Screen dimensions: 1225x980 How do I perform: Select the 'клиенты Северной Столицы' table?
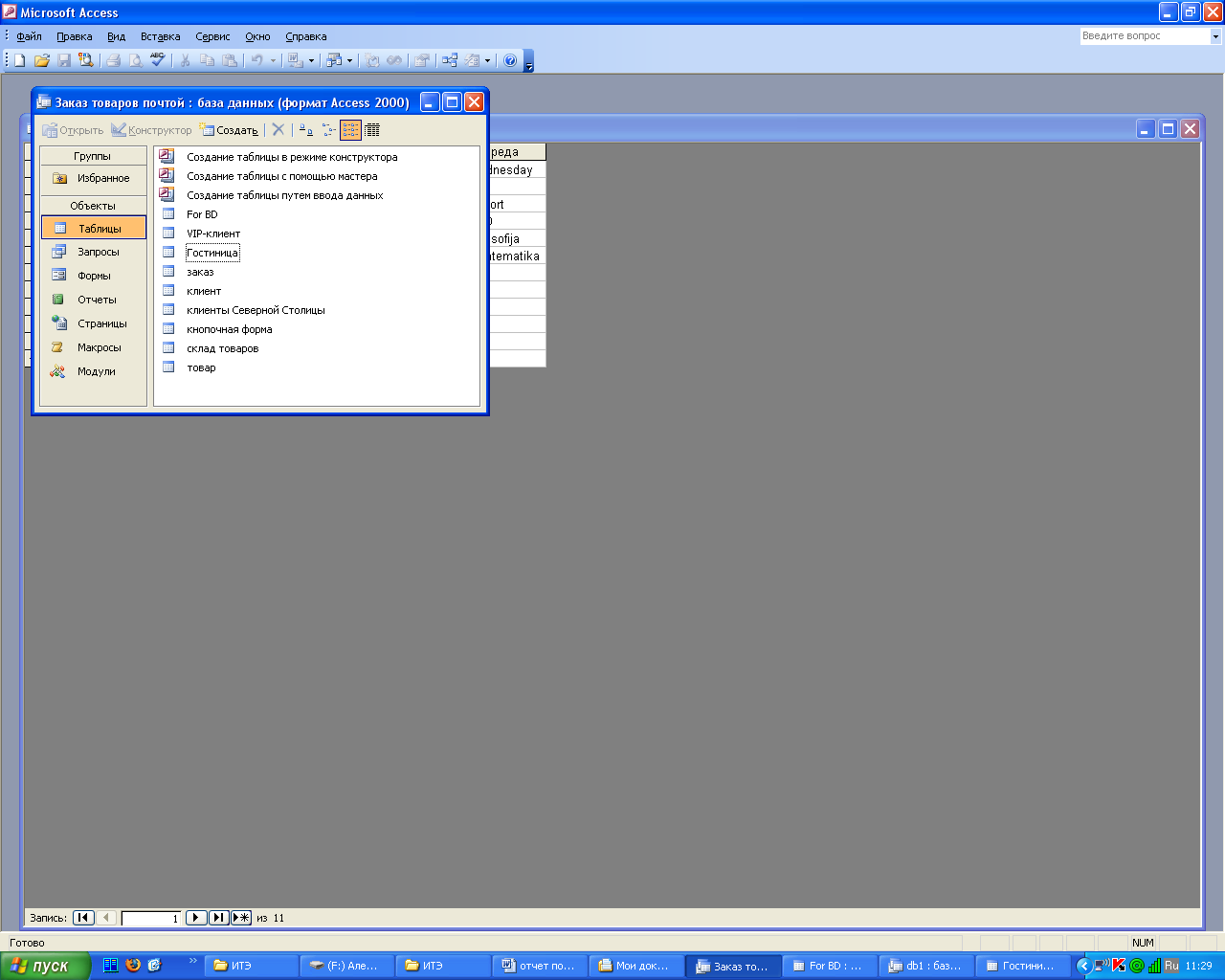coord(256,310)
